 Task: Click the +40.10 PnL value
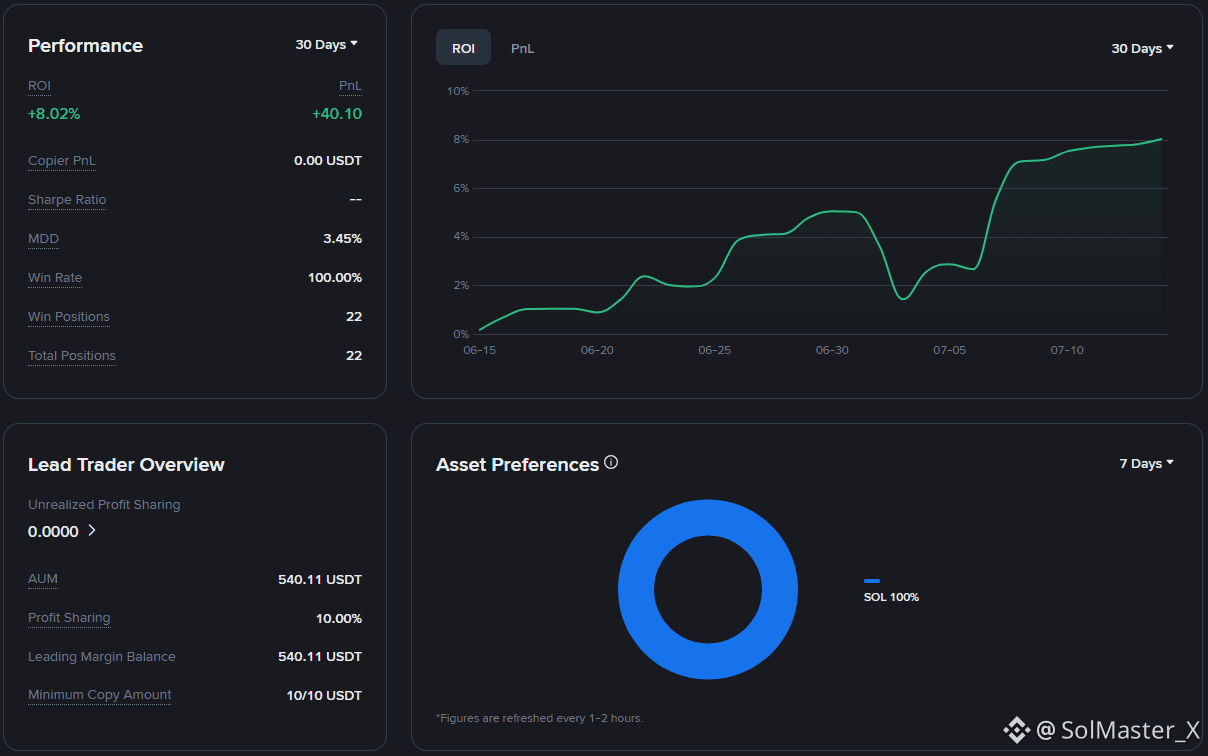[337, 114]
